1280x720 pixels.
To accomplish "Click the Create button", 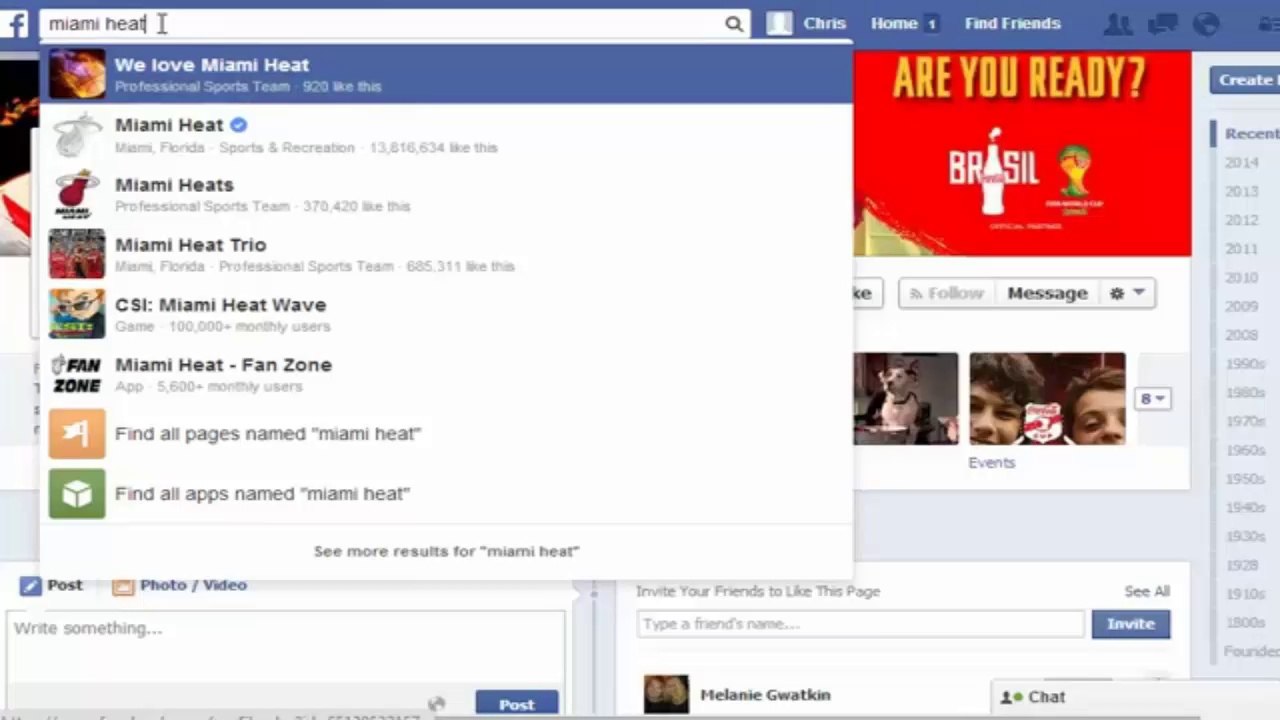I will click(x=1244, y=80).
